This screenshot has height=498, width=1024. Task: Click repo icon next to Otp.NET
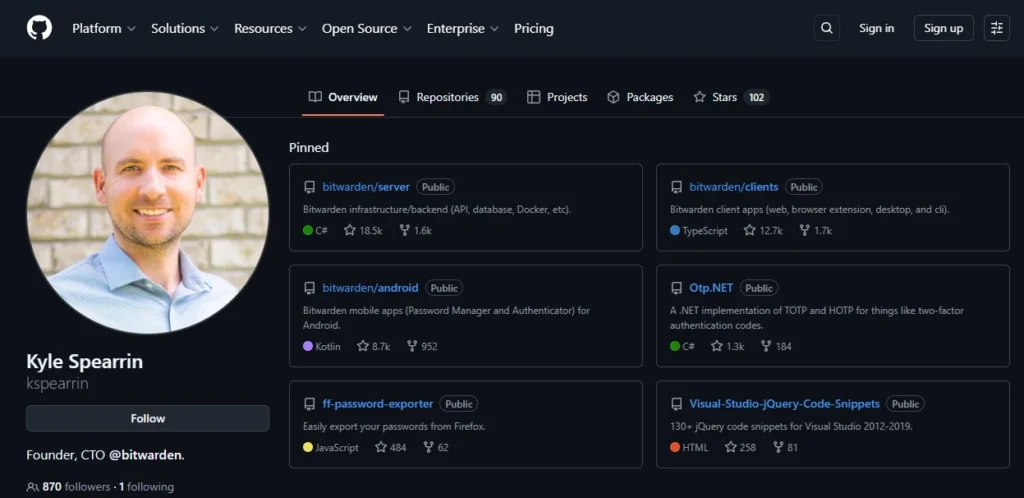(677, 288)
